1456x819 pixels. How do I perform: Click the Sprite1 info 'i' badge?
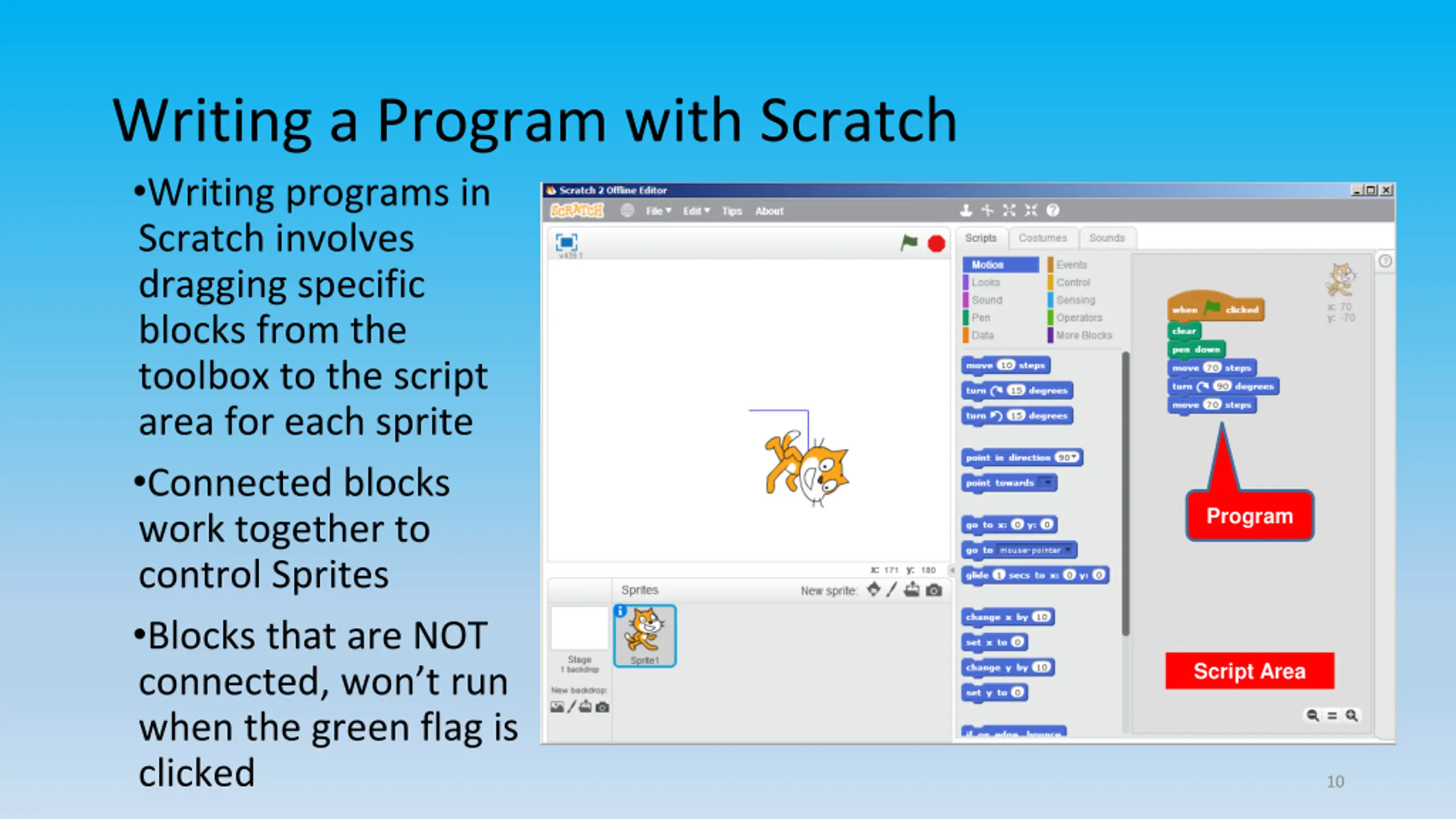point(621,611)
